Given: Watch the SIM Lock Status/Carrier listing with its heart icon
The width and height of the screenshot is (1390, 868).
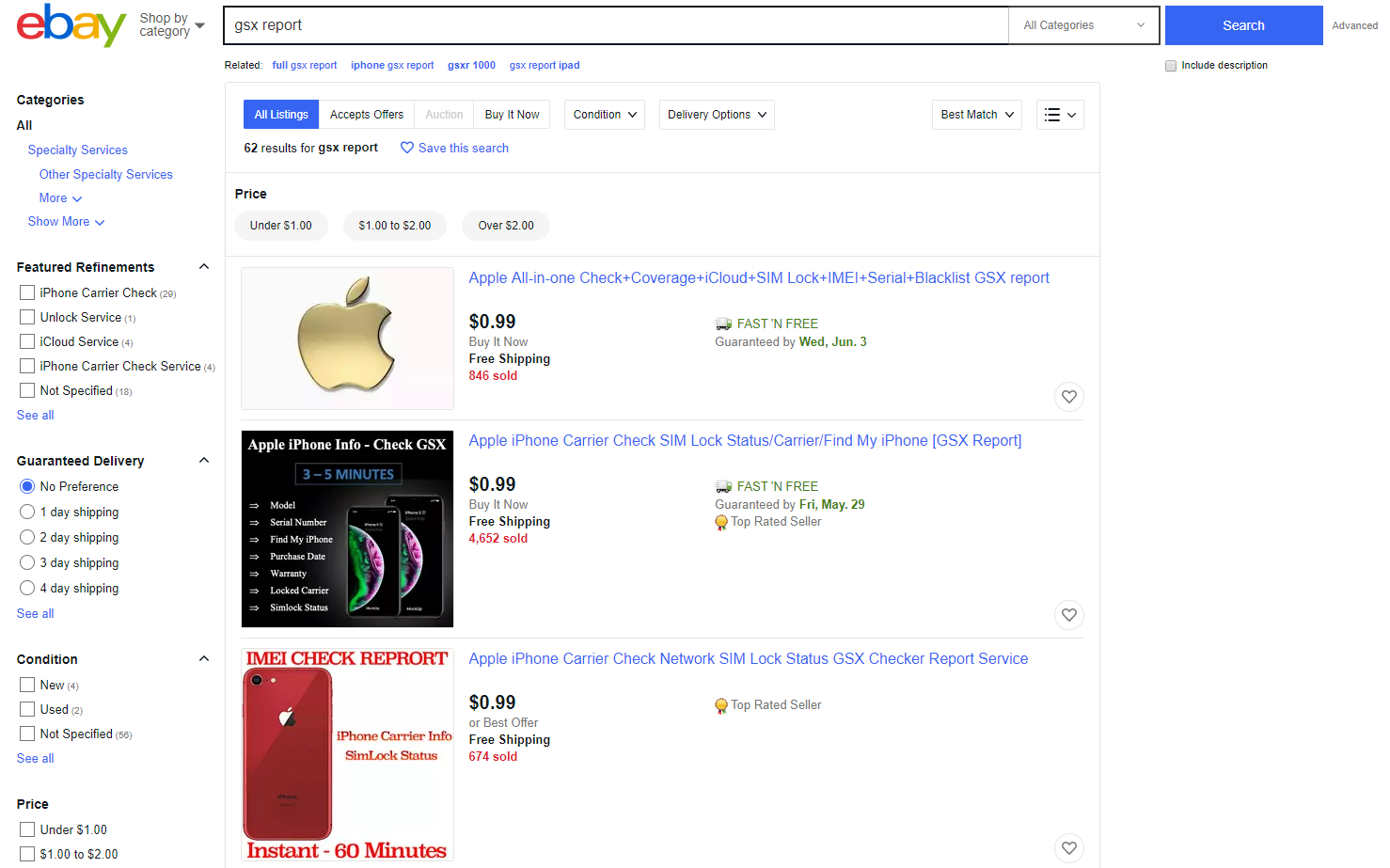Looking at the screenshot, I should pos(1068,615).
